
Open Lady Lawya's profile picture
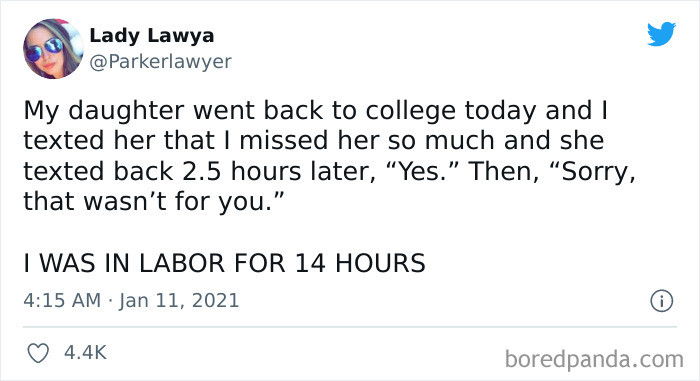pyautogui.click(x=53, y=49)
